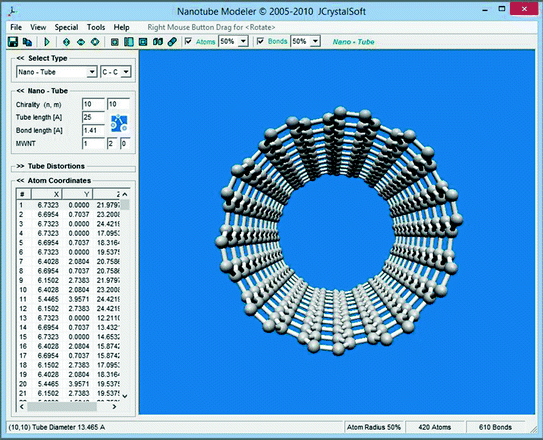This screenshot has height=440, width=543.
Task: Click the chain-link bonds toolbar icon
Action: [172, 42]
